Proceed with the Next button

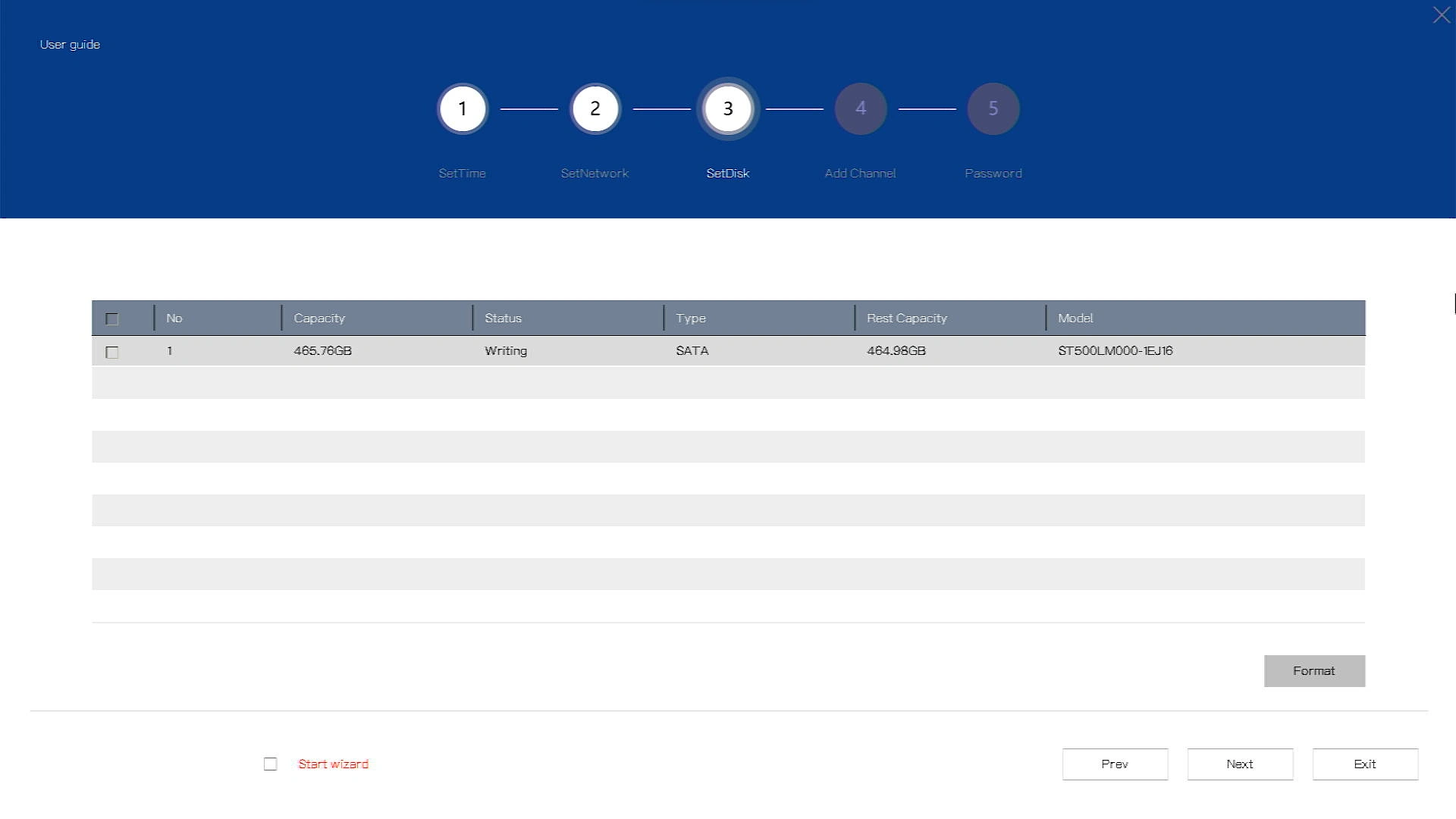point(1239,764)
